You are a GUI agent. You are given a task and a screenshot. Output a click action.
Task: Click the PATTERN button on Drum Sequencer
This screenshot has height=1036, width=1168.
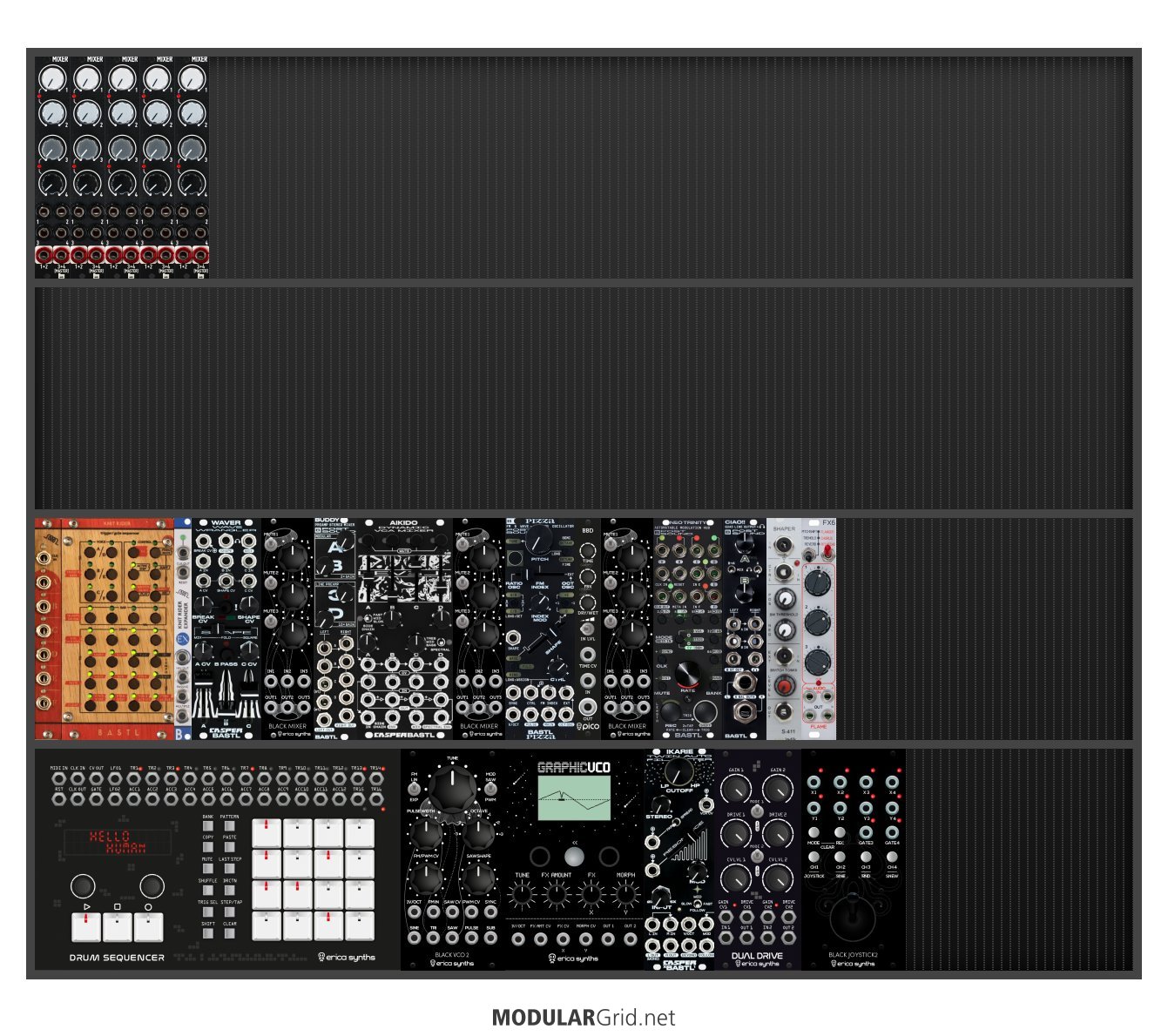click(x=230, y=825)
